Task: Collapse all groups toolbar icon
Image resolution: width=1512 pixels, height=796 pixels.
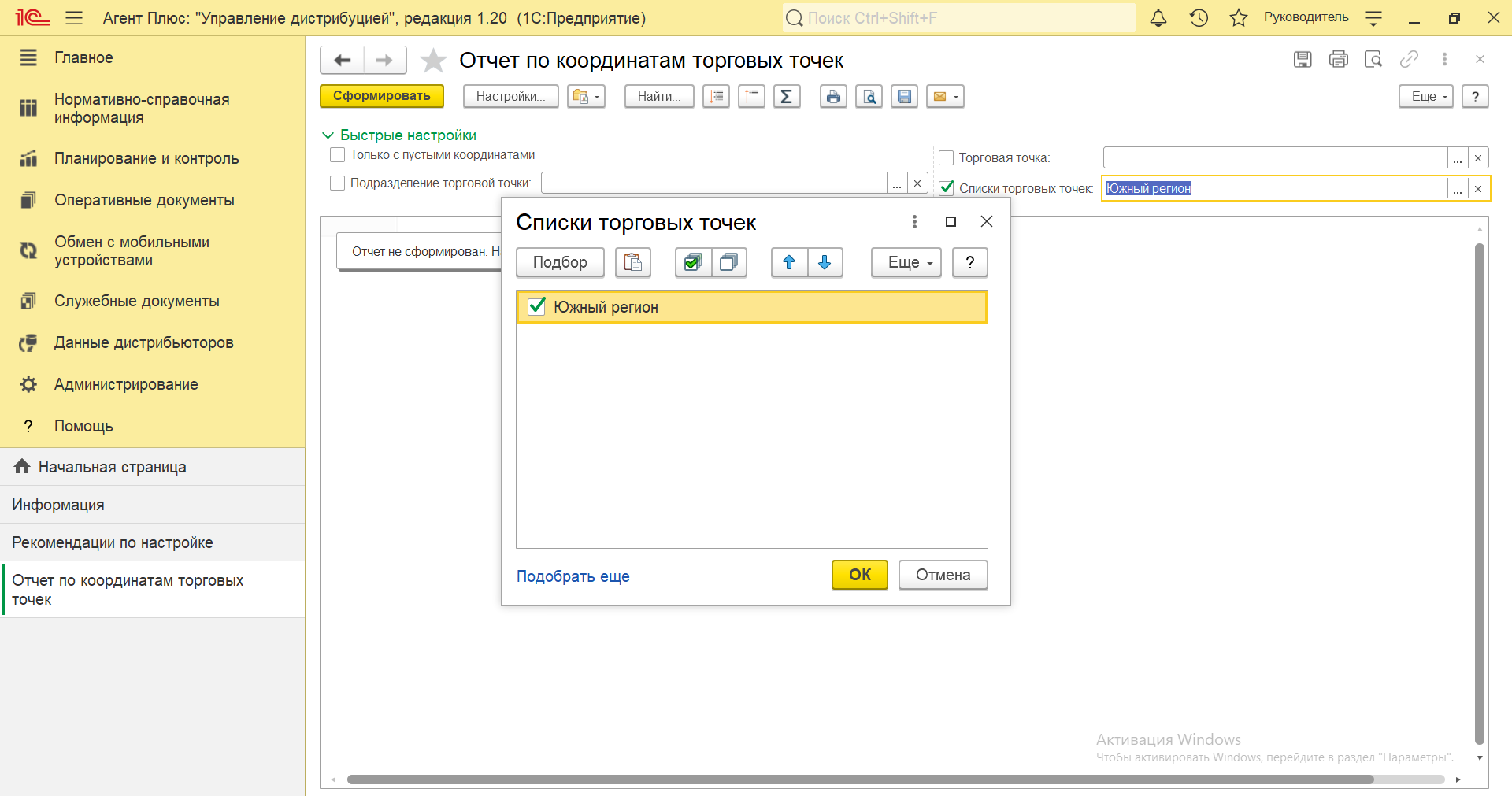Action: pos(751,96)
